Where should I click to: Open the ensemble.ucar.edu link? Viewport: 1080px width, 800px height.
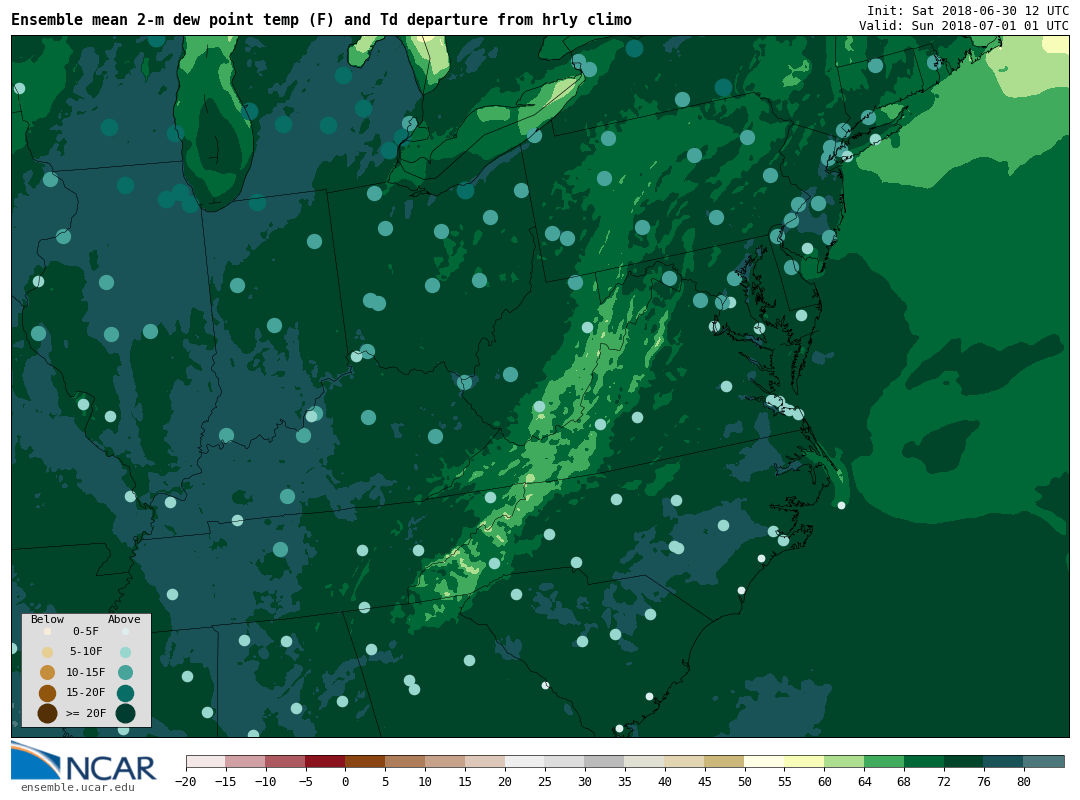coord(77,788)
